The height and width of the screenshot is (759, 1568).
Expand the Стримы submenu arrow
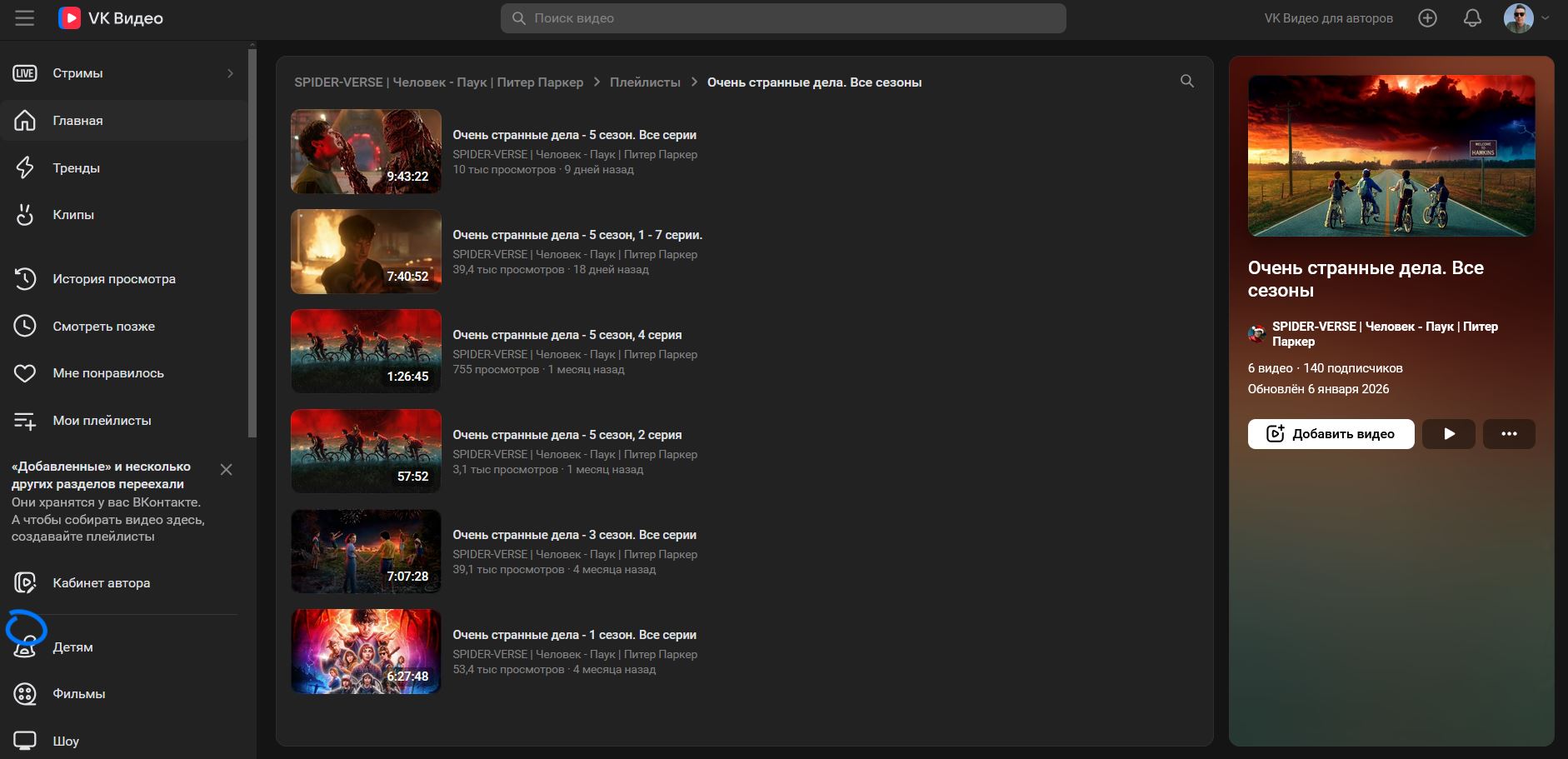click(230, 73)
